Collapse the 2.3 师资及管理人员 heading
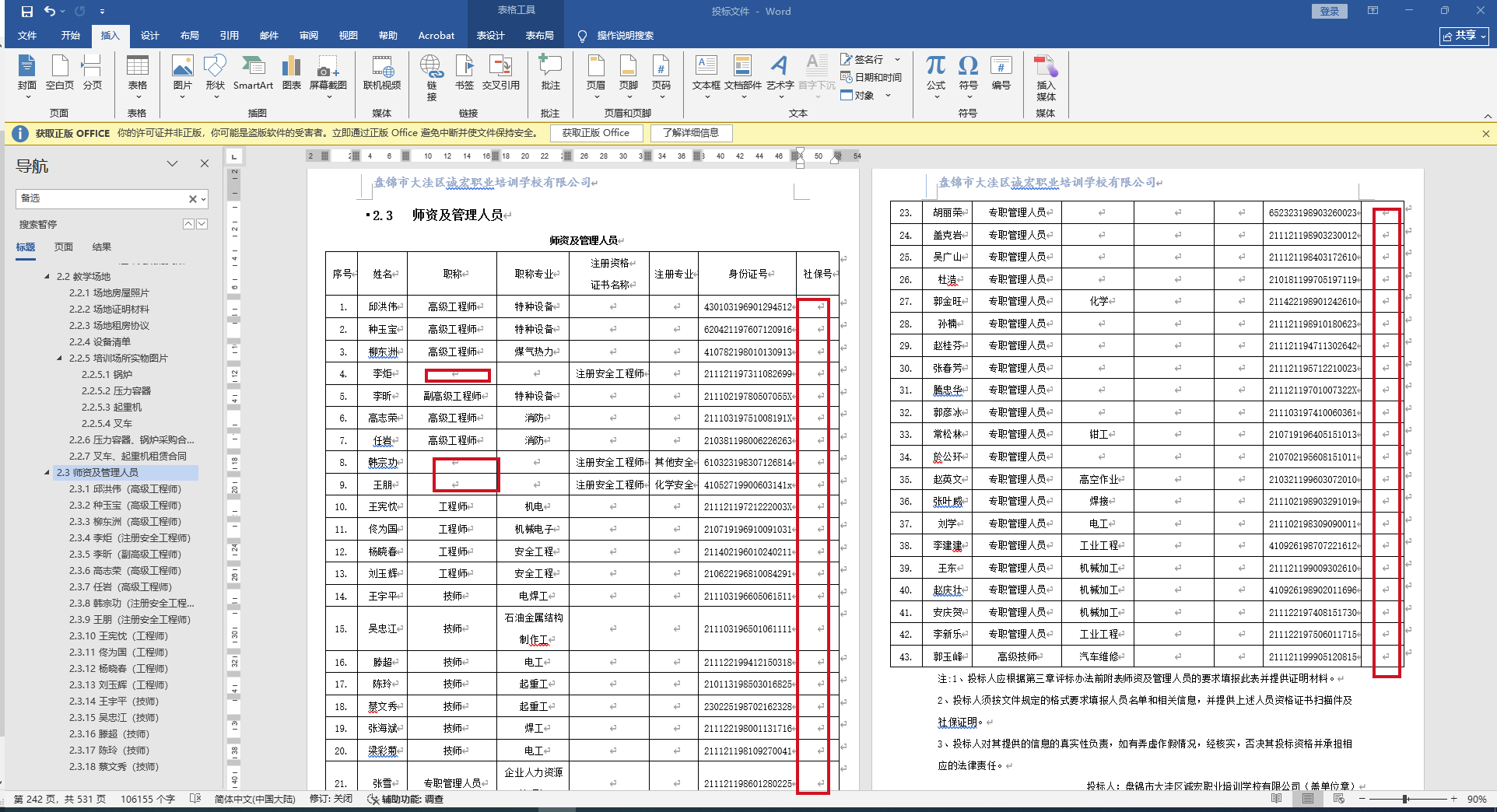This screenshot has height=812, width=1497. click(x=47, y=472)
